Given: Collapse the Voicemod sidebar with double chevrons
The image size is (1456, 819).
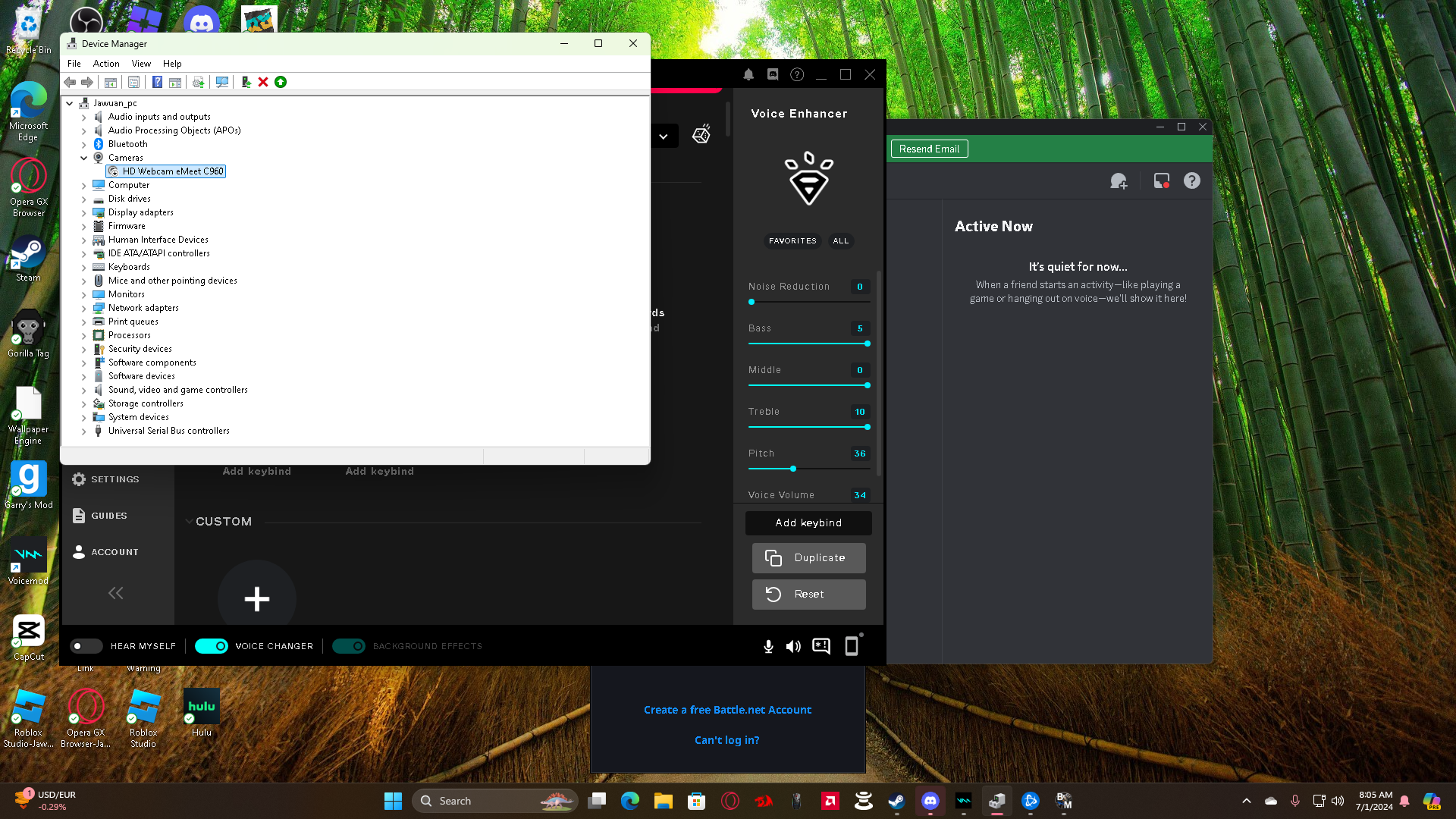Looking at the screenshot, I should click(115, 593).
